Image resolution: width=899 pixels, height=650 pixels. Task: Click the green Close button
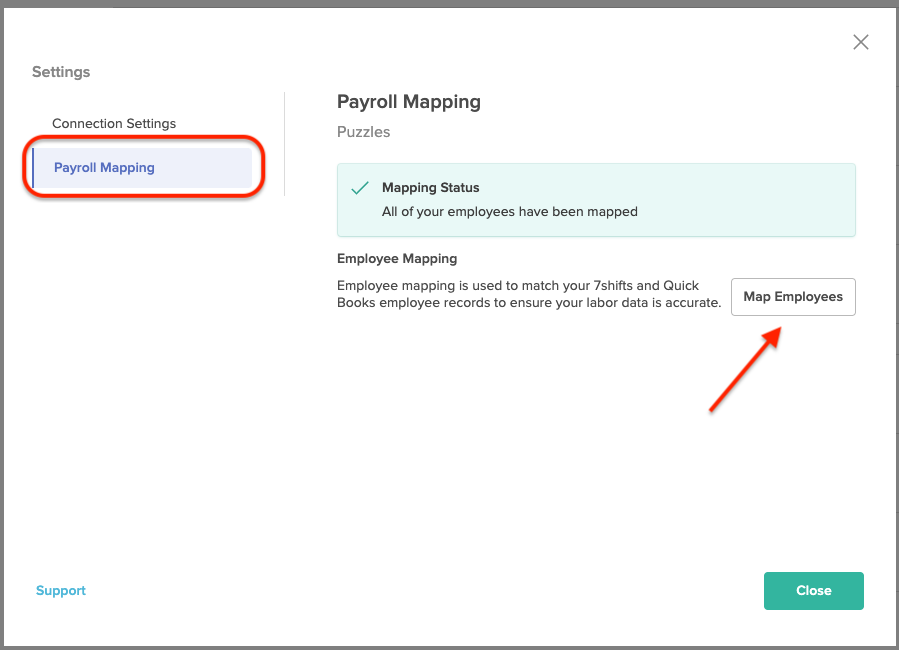[x=814, y=590]
